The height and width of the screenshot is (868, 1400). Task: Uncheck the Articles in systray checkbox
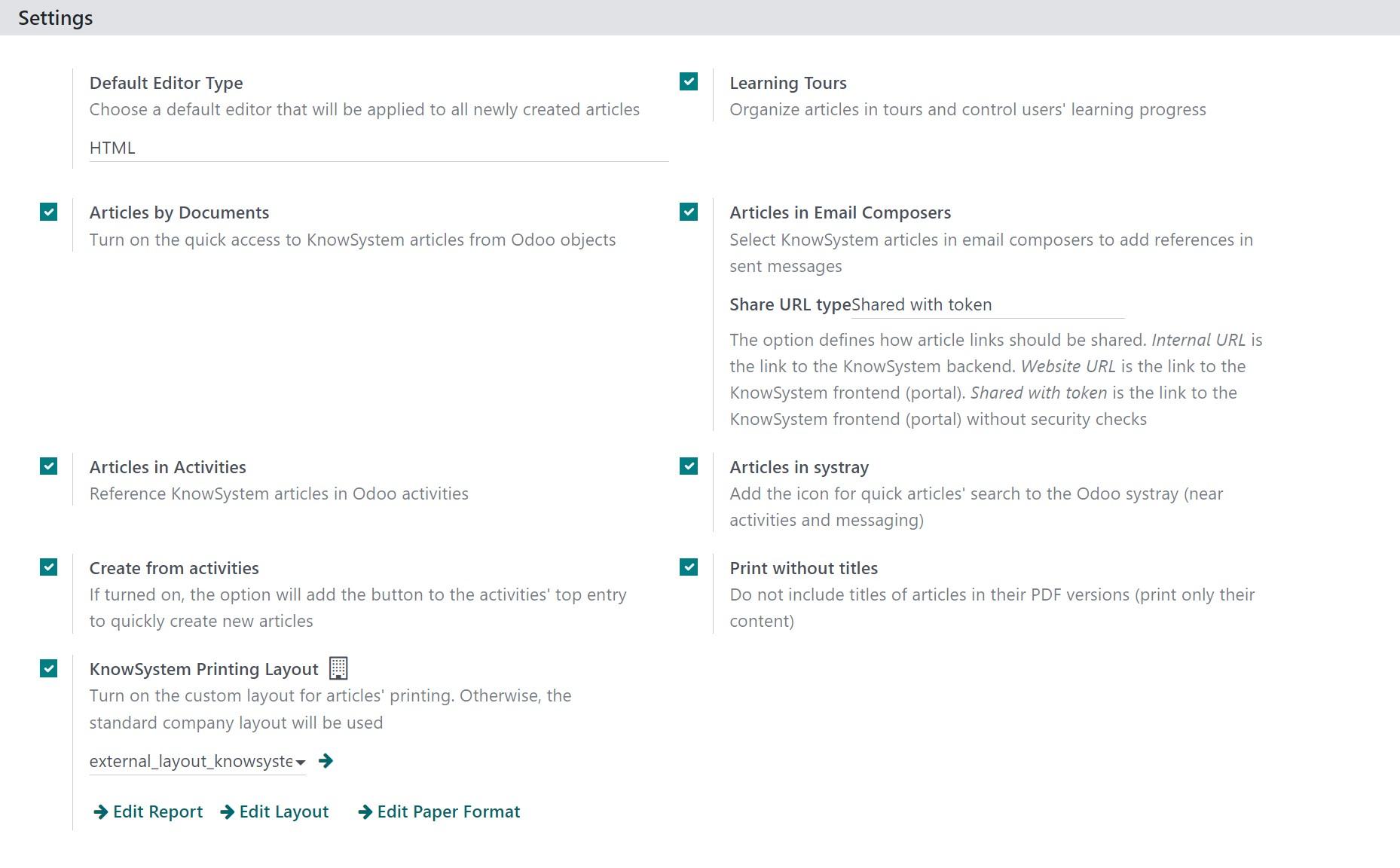tap(689, 466)
